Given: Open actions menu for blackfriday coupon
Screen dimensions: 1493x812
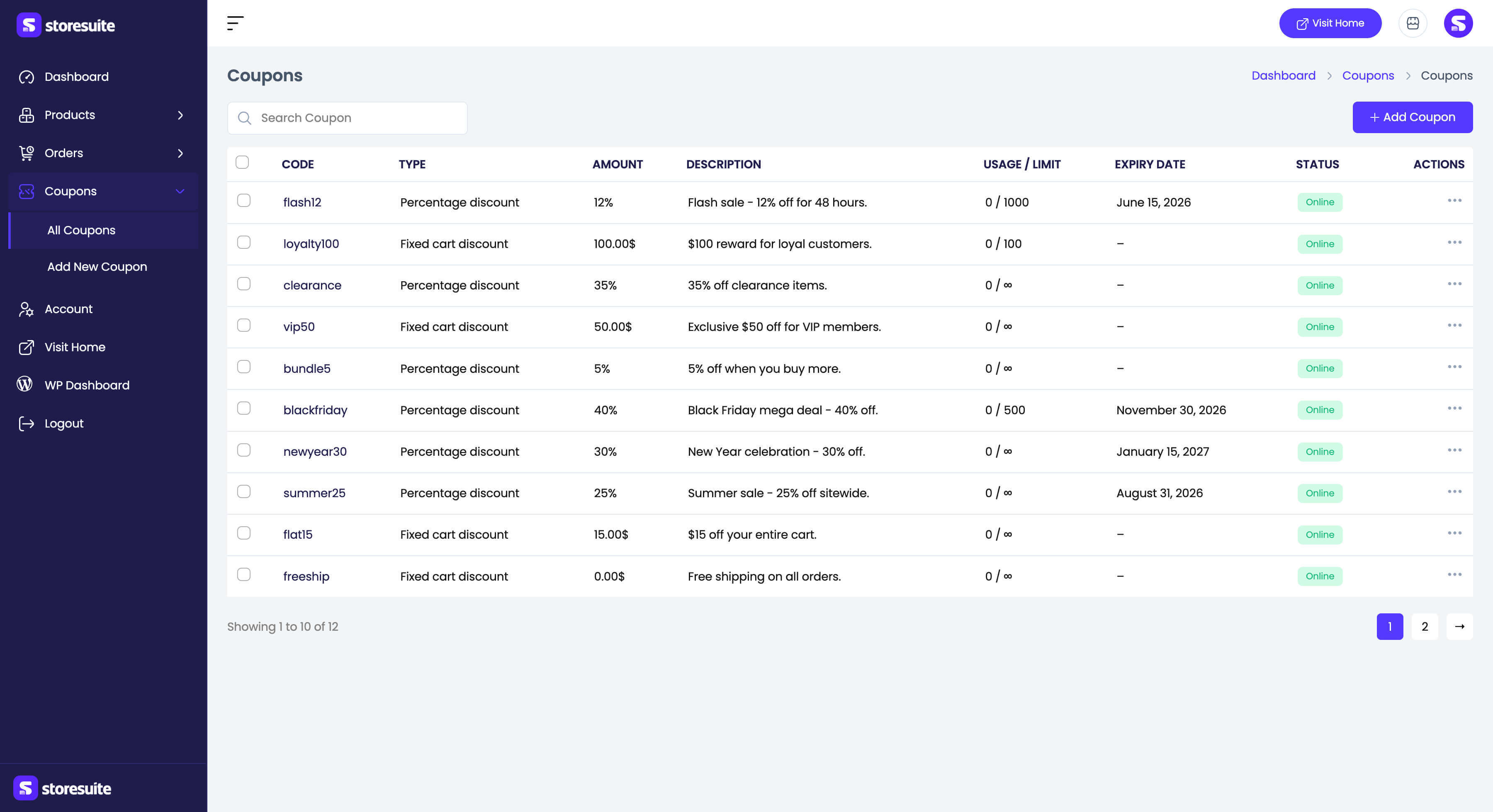Looking at the screenshot, I should [1454, 408].
